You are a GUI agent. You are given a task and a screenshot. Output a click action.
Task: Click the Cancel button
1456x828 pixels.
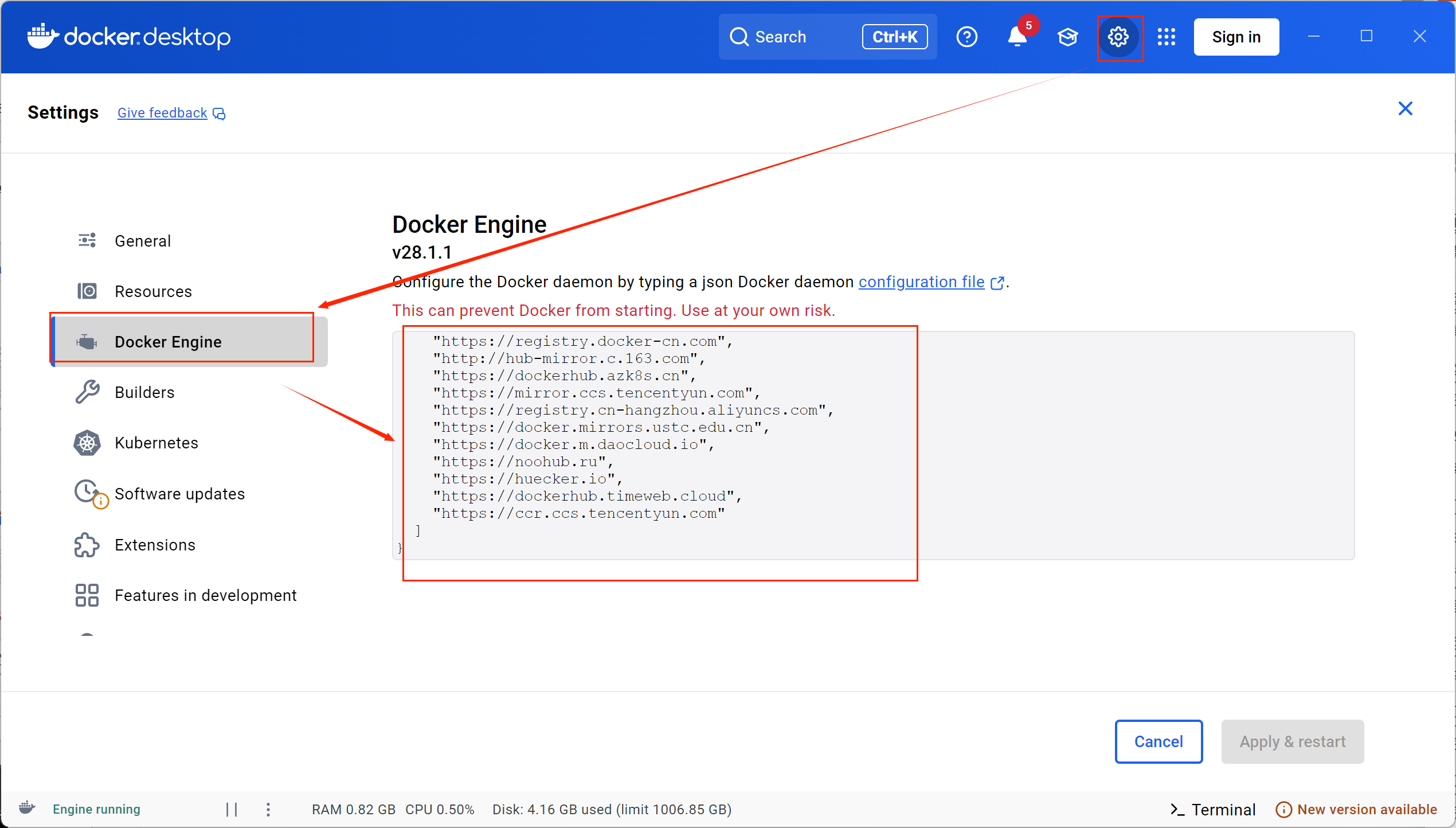tap(1158, 741)
